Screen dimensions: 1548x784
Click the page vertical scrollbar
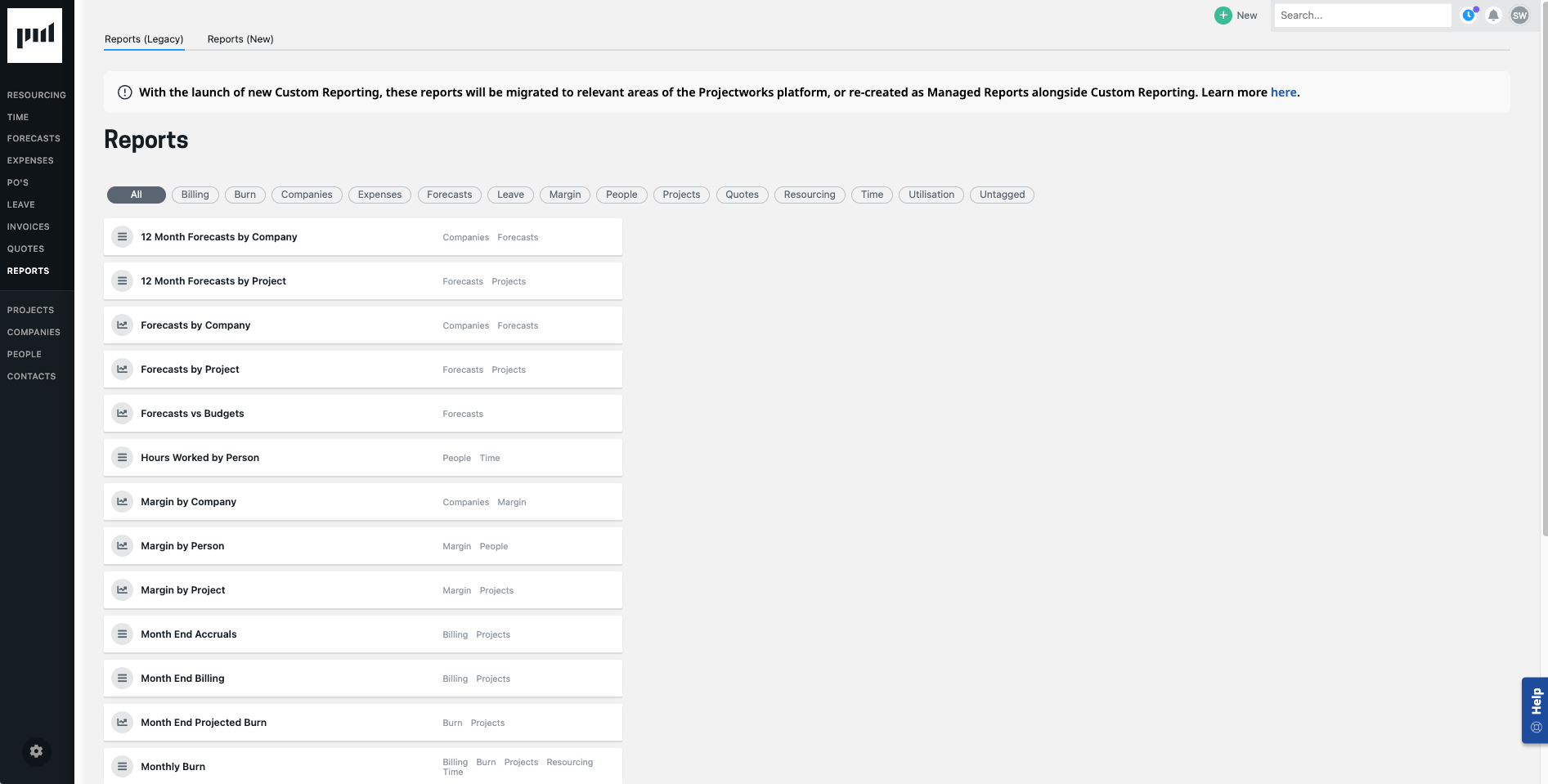(1544, 270)
